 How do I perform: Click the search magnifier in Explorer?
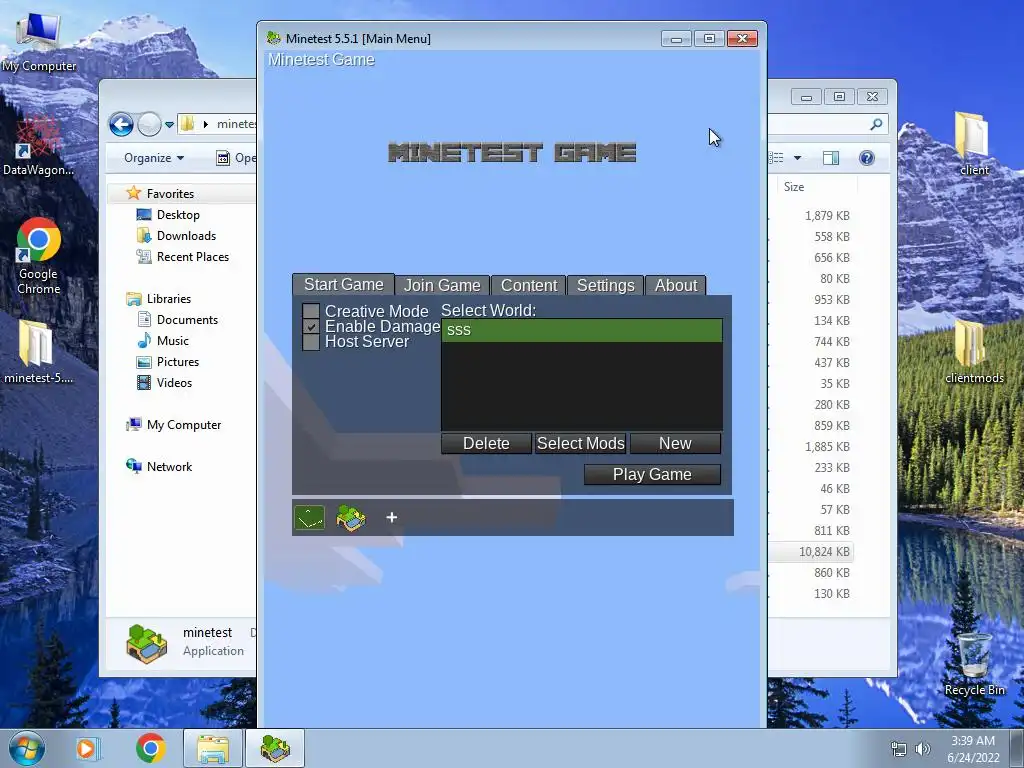pos(876,124)
